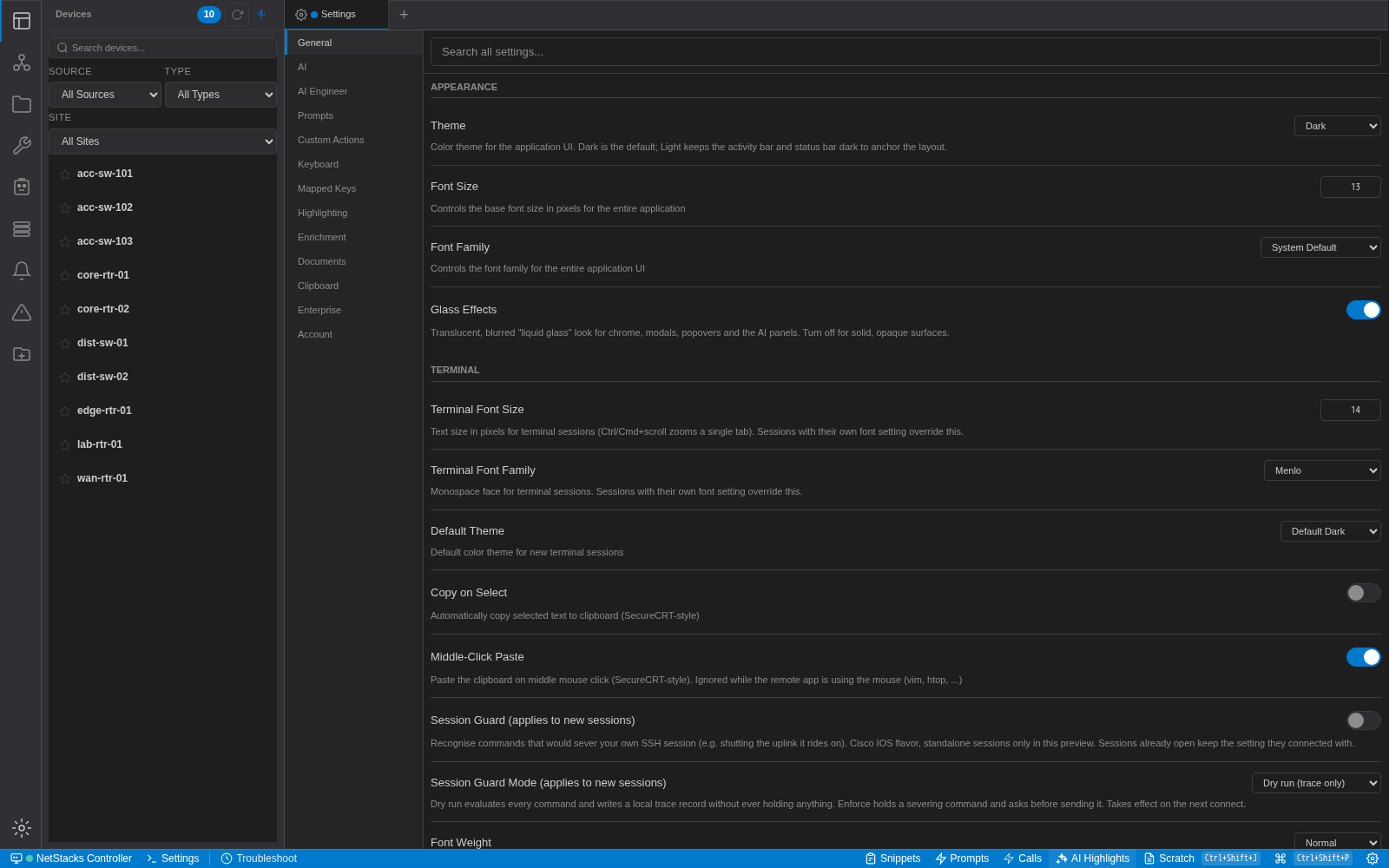Open the bell notifications icon

click(x=22, y=271)
